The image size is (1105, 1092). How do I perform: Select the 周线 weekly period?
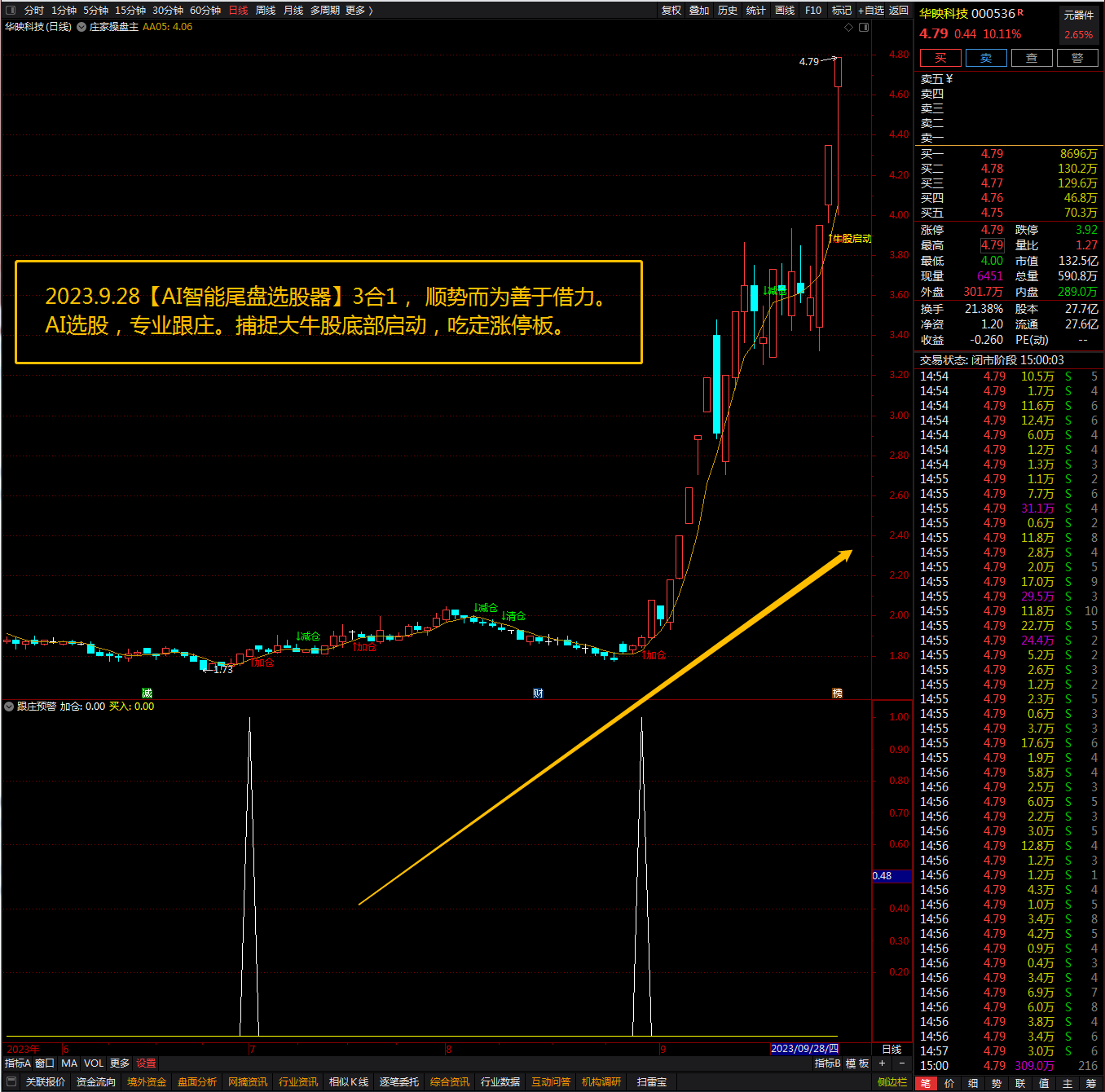[266, 11]
